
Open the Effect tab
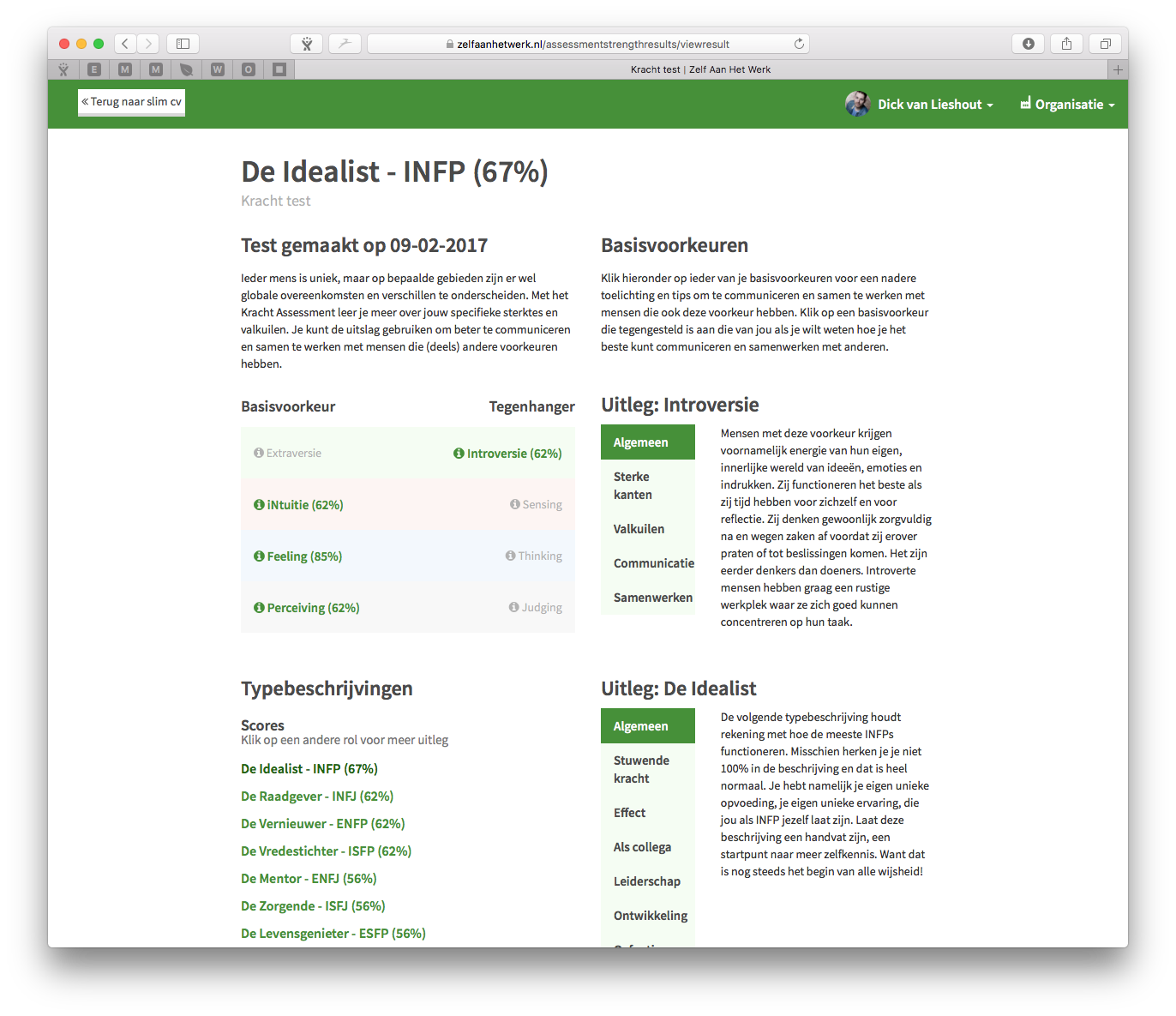click(x=648, y=813)
